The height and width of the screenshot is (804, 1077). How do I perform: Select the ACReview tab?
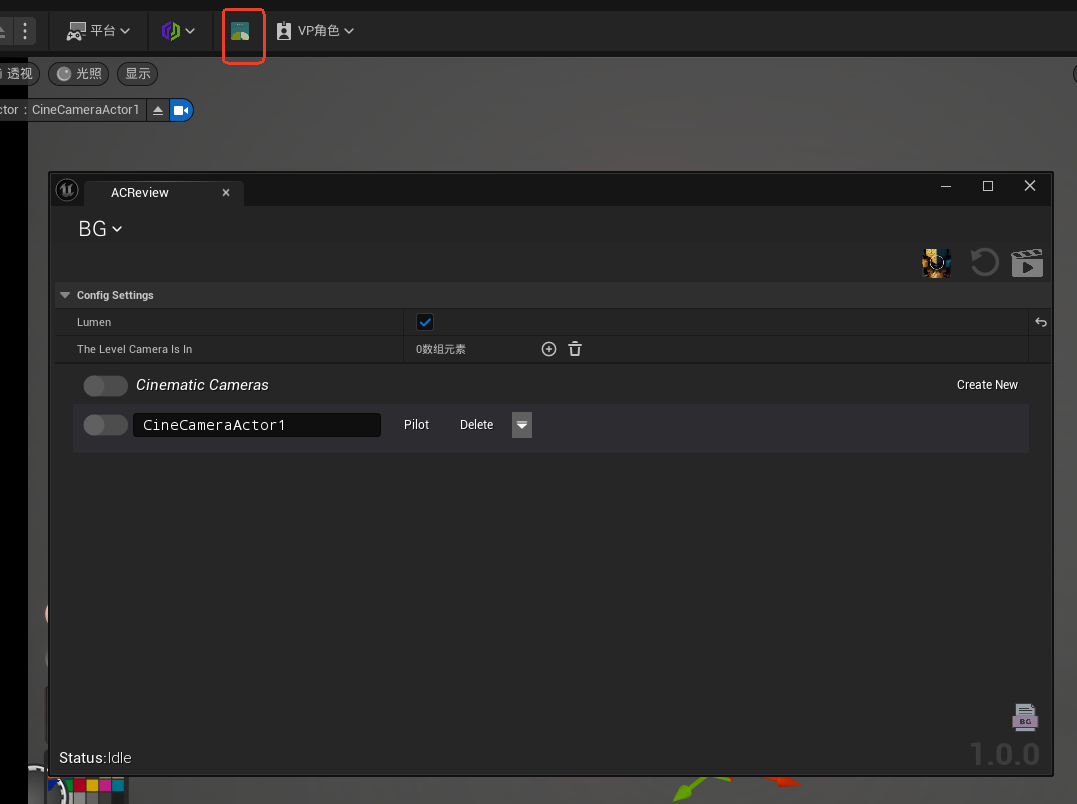click(140, 193)
